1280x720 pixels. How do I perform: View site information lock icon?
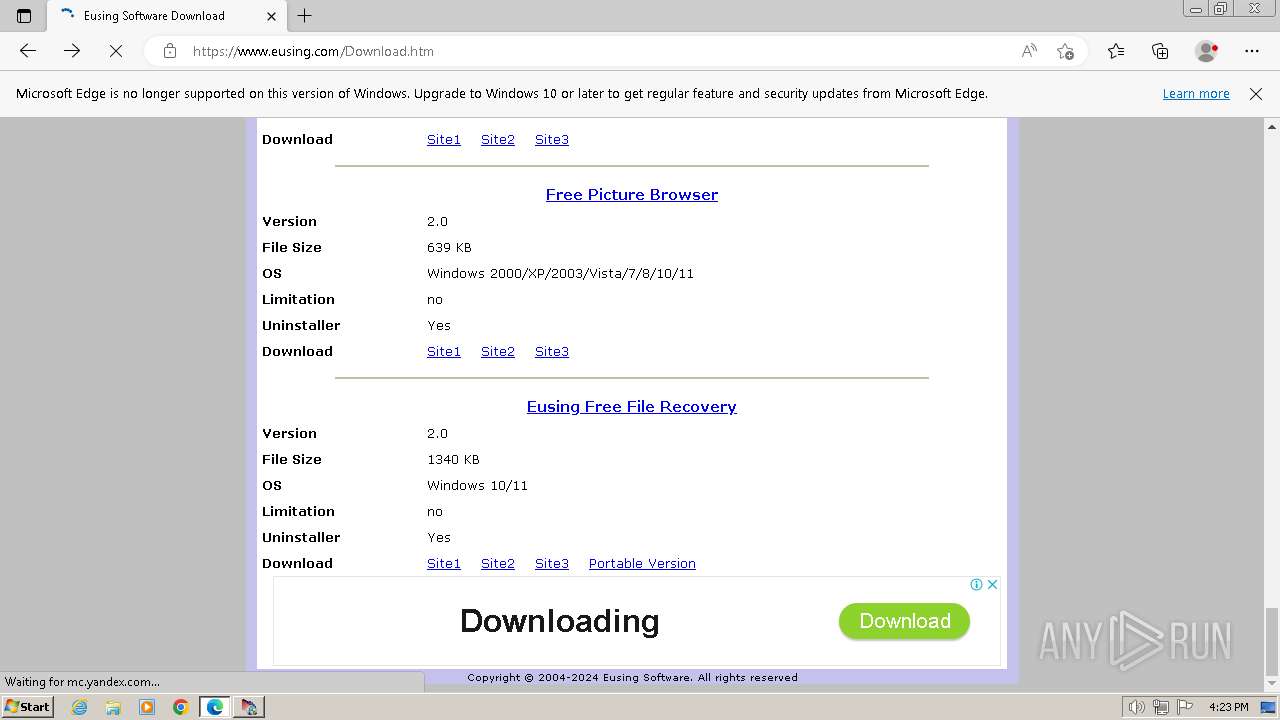[170, 51]
